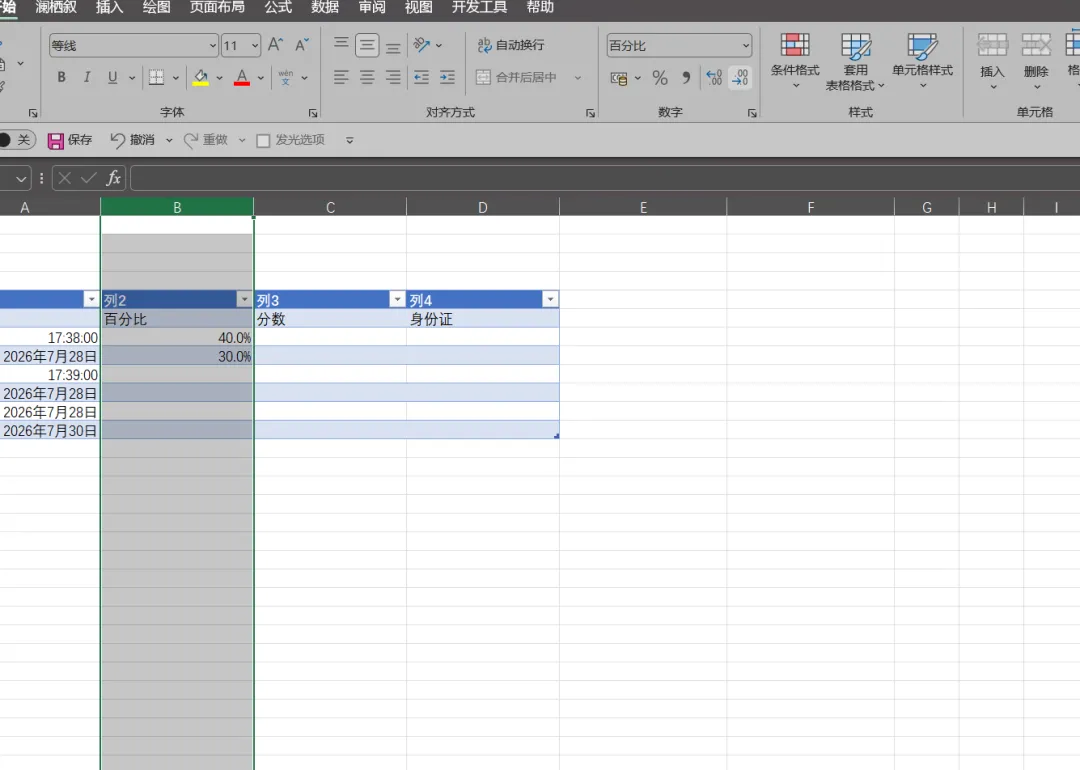Open the 页面布局 ribbon tab
The image size is (1080, 770).
217,8
